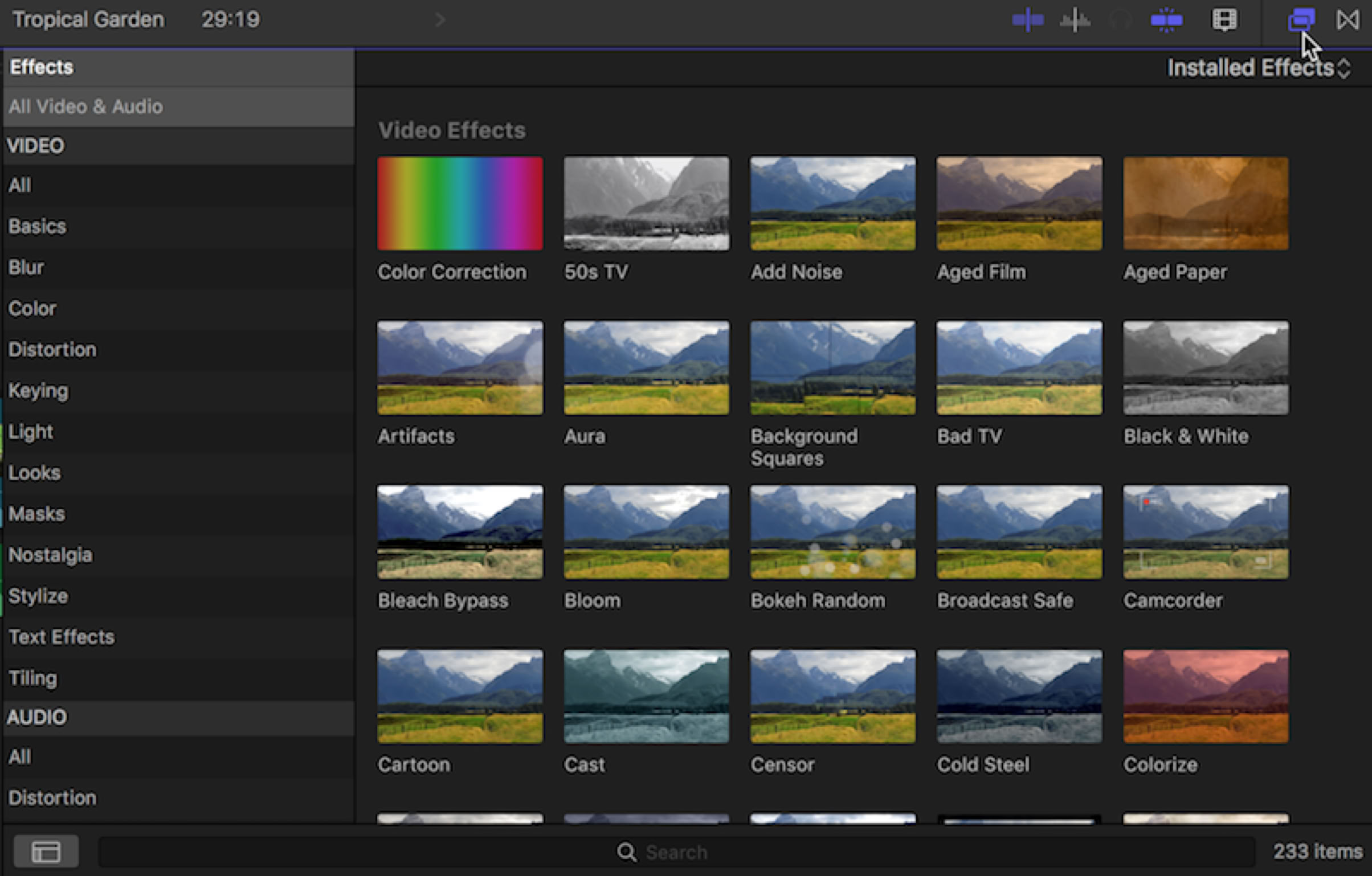Open clip appearance filmstrip icon

pyautogui.click(x=1224, y=21)
